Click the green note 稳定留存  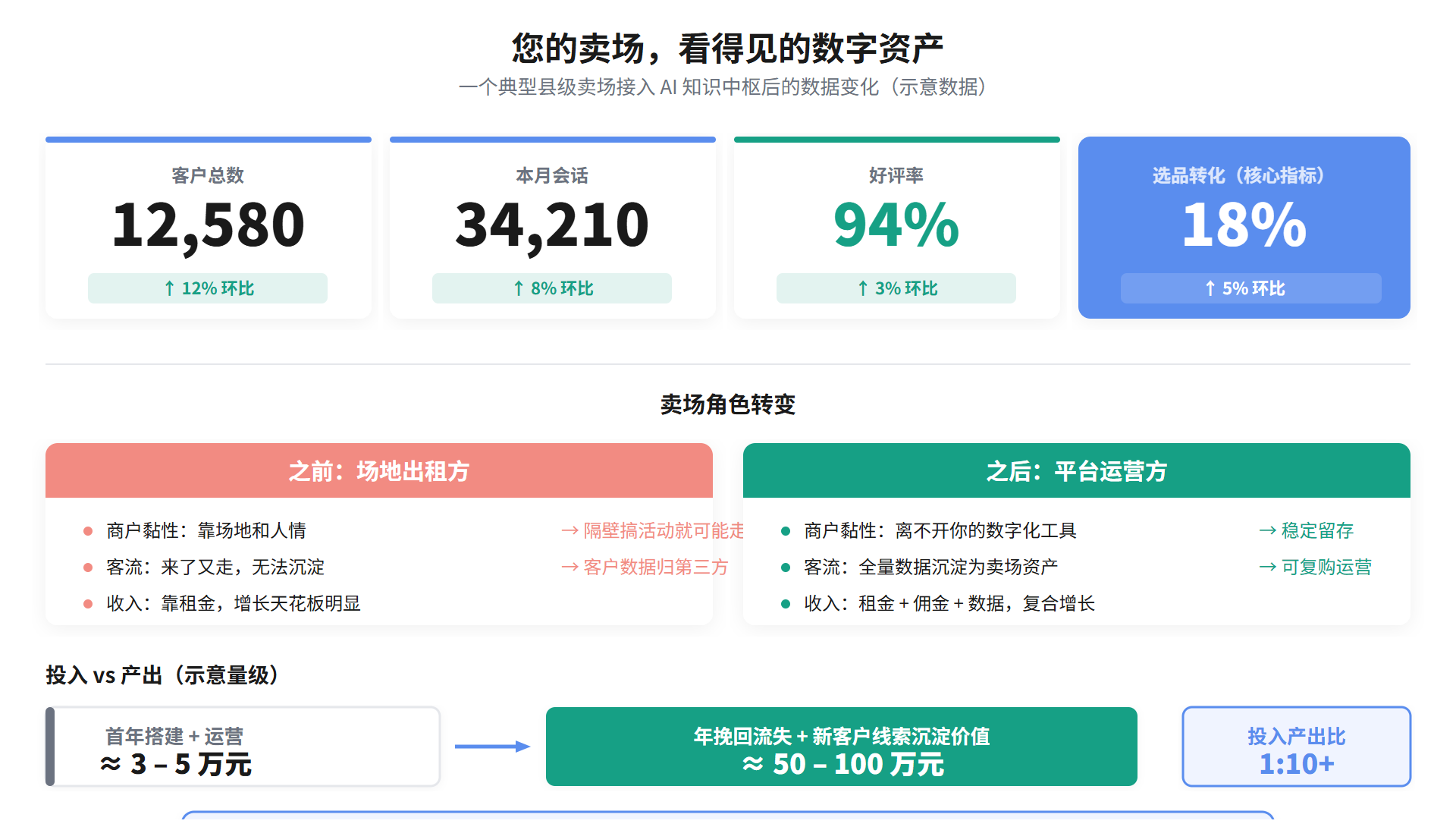[1307, 530]
